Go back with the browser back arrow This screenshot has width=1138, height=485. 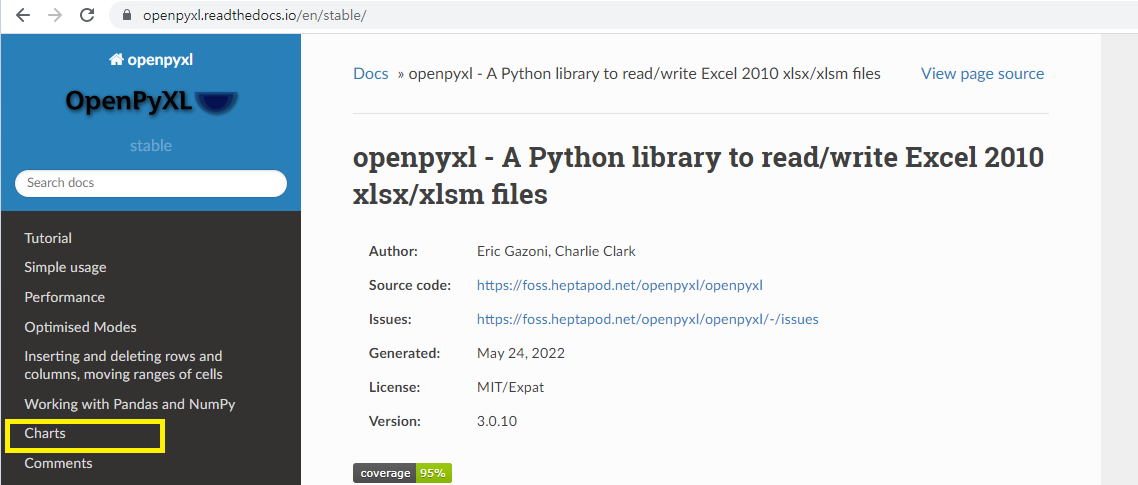coord(22,15)
